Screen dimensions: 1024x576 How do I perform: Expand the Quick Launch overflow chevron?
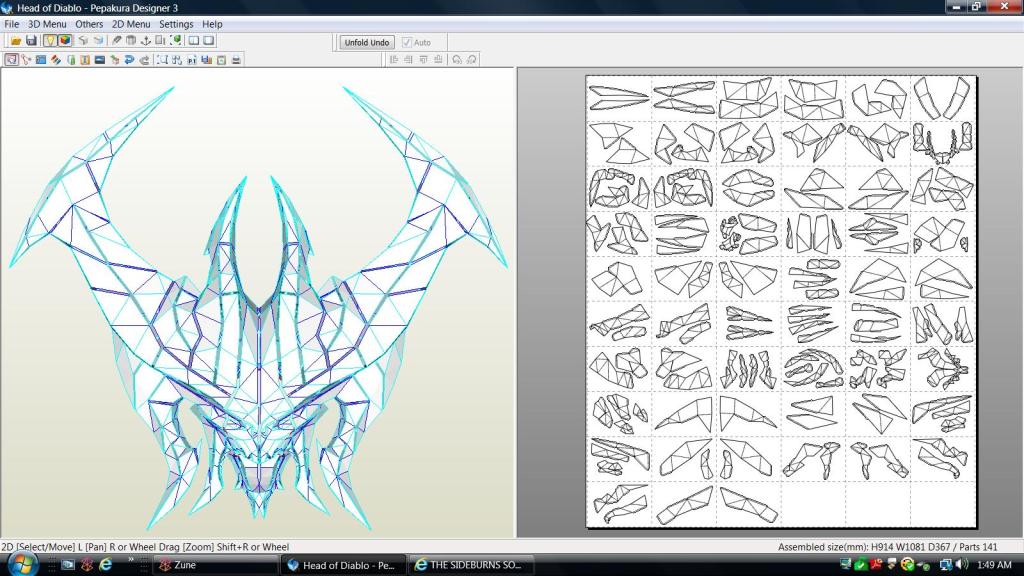point(131,560)
